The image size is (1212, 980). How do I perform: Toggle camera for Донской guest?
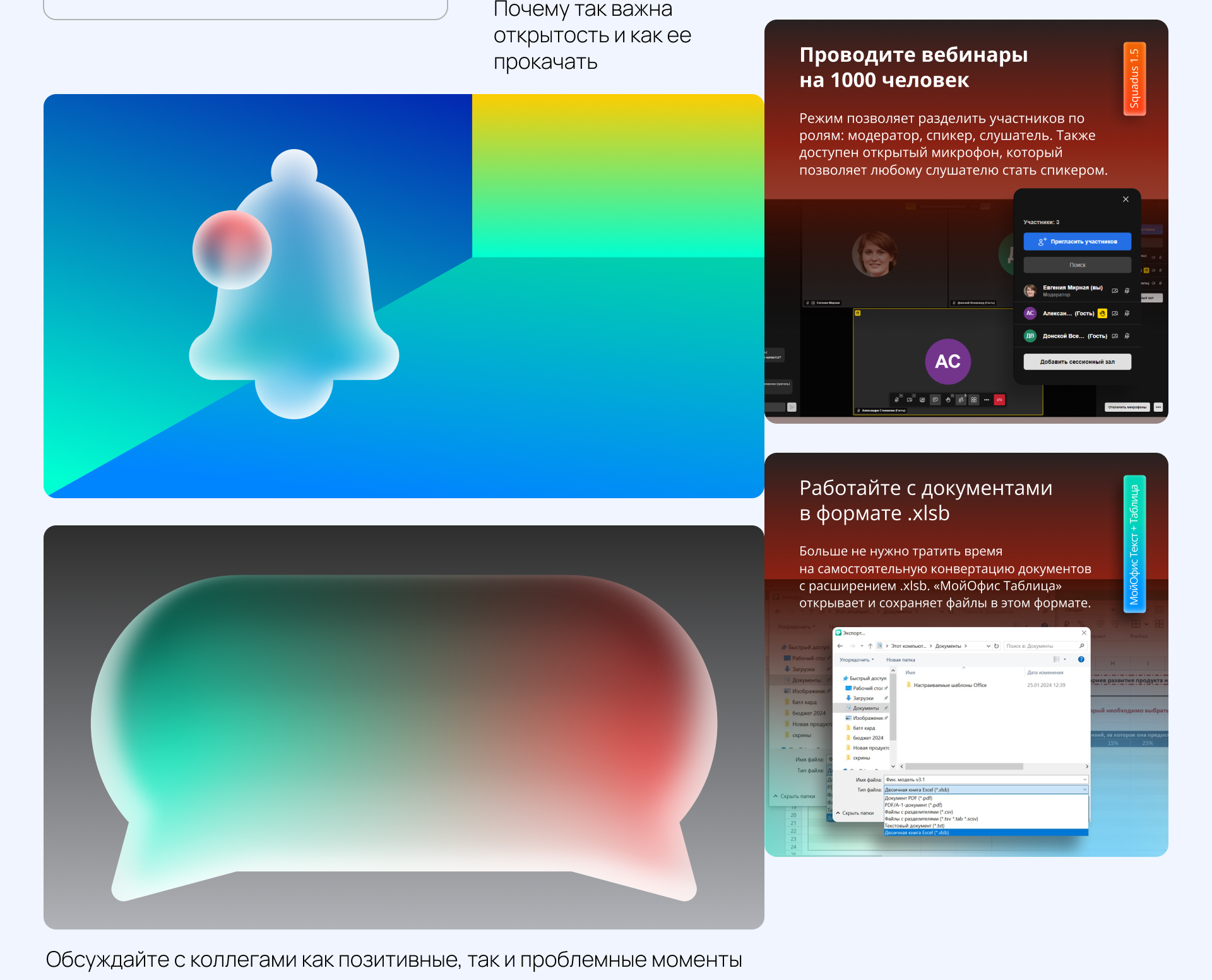point(1115,336)
